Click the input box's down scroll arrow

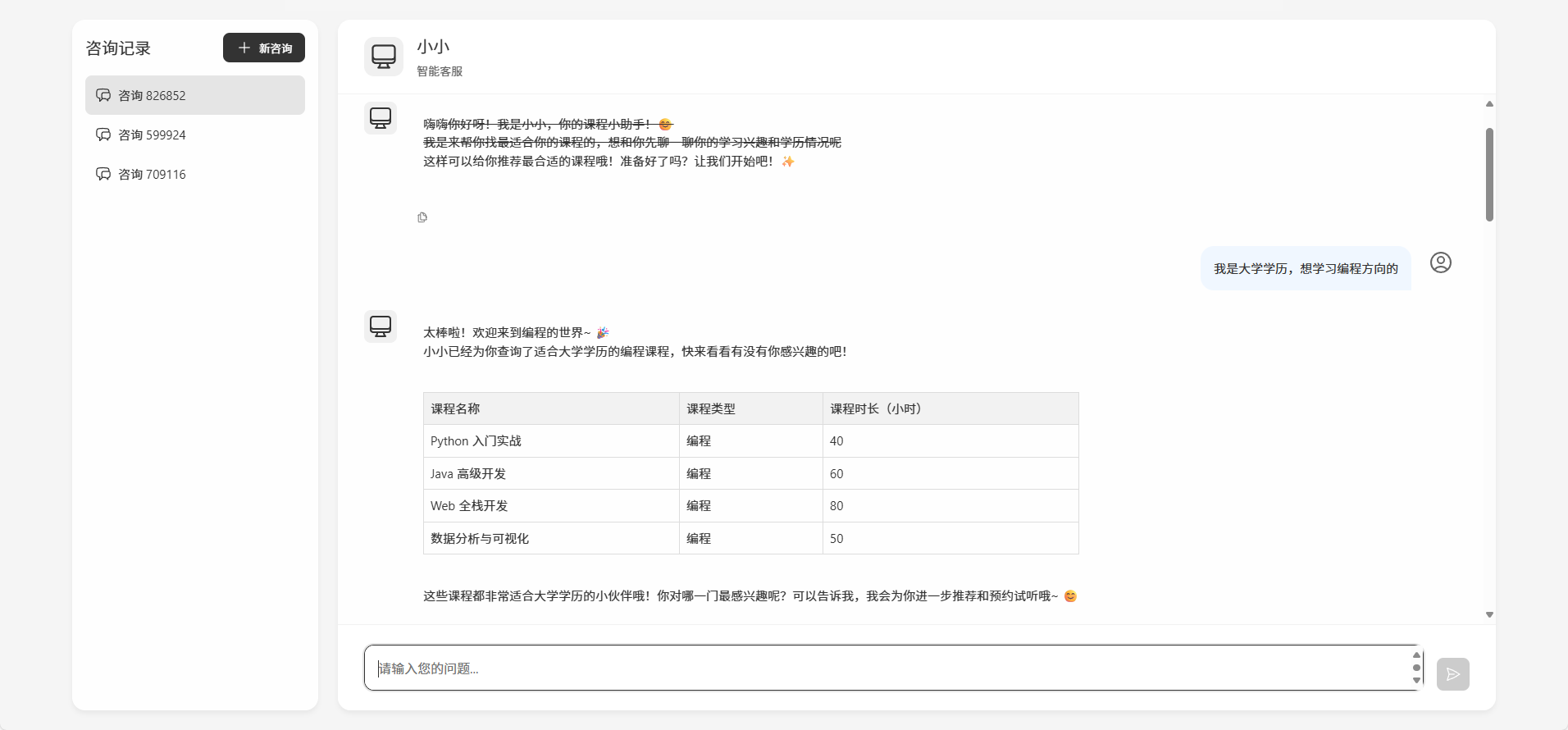[x=1416, y=681]
